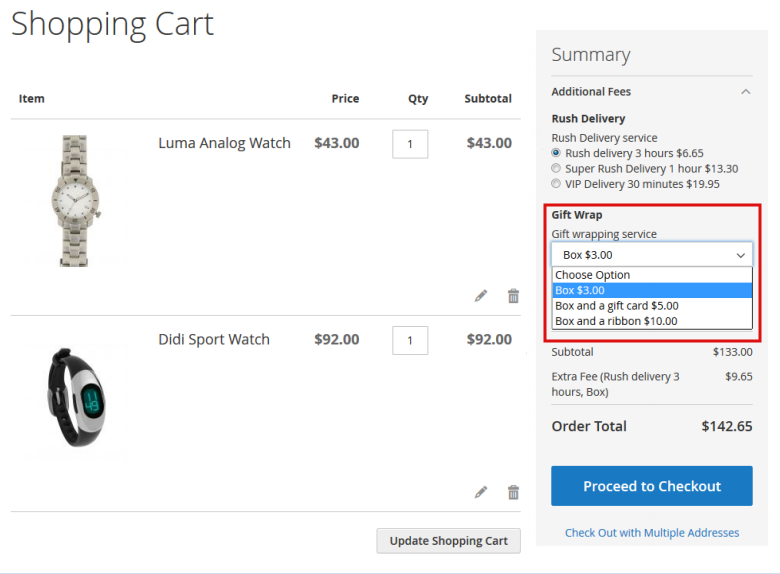The image size is (780, 574).
Task: Click the edit pencil for Luma Analog Watch
Action: click(481, 296)
